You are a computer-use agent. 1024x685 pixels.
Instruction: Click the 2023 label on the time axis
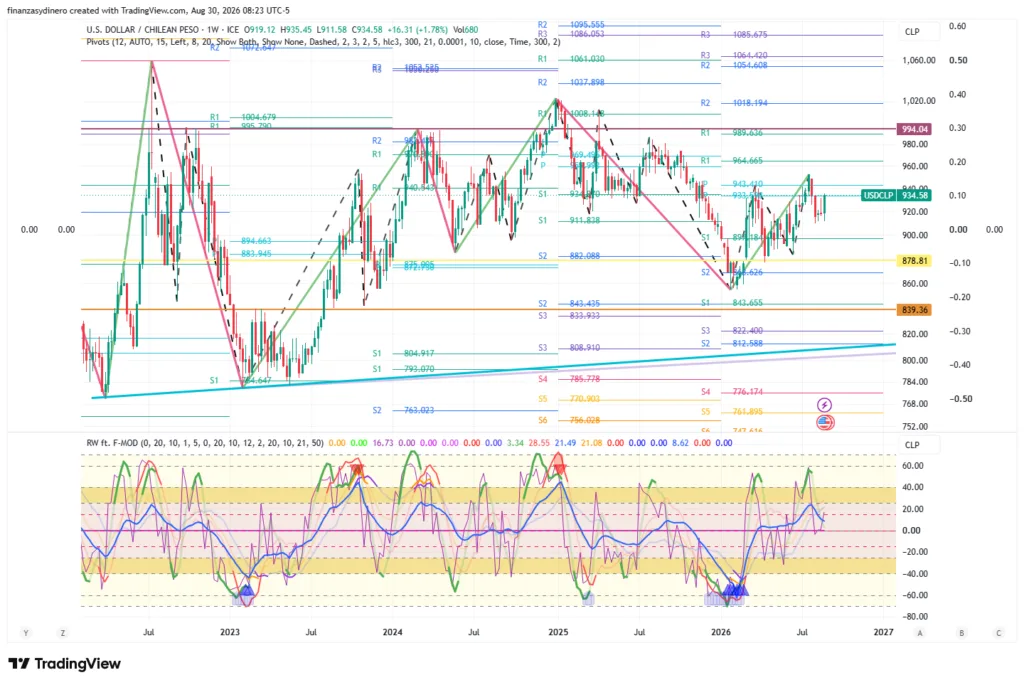230,631
